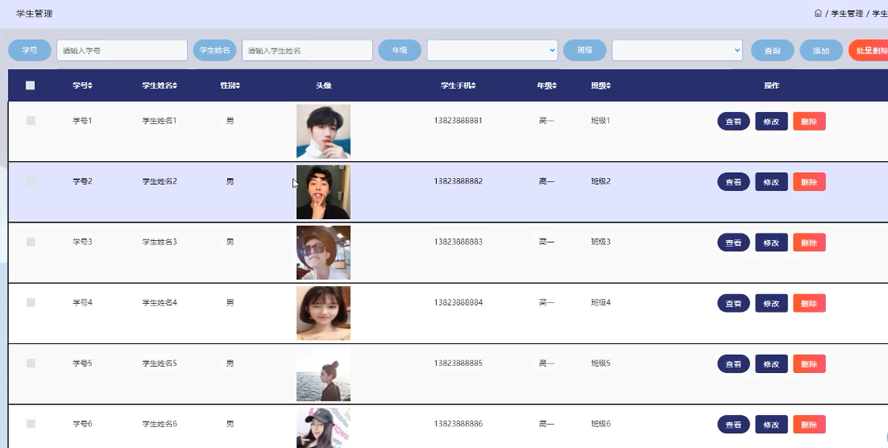Click 修改 for the 学号3 row
This screenshot has width=888, height=448.
click(x=771, y=243)
